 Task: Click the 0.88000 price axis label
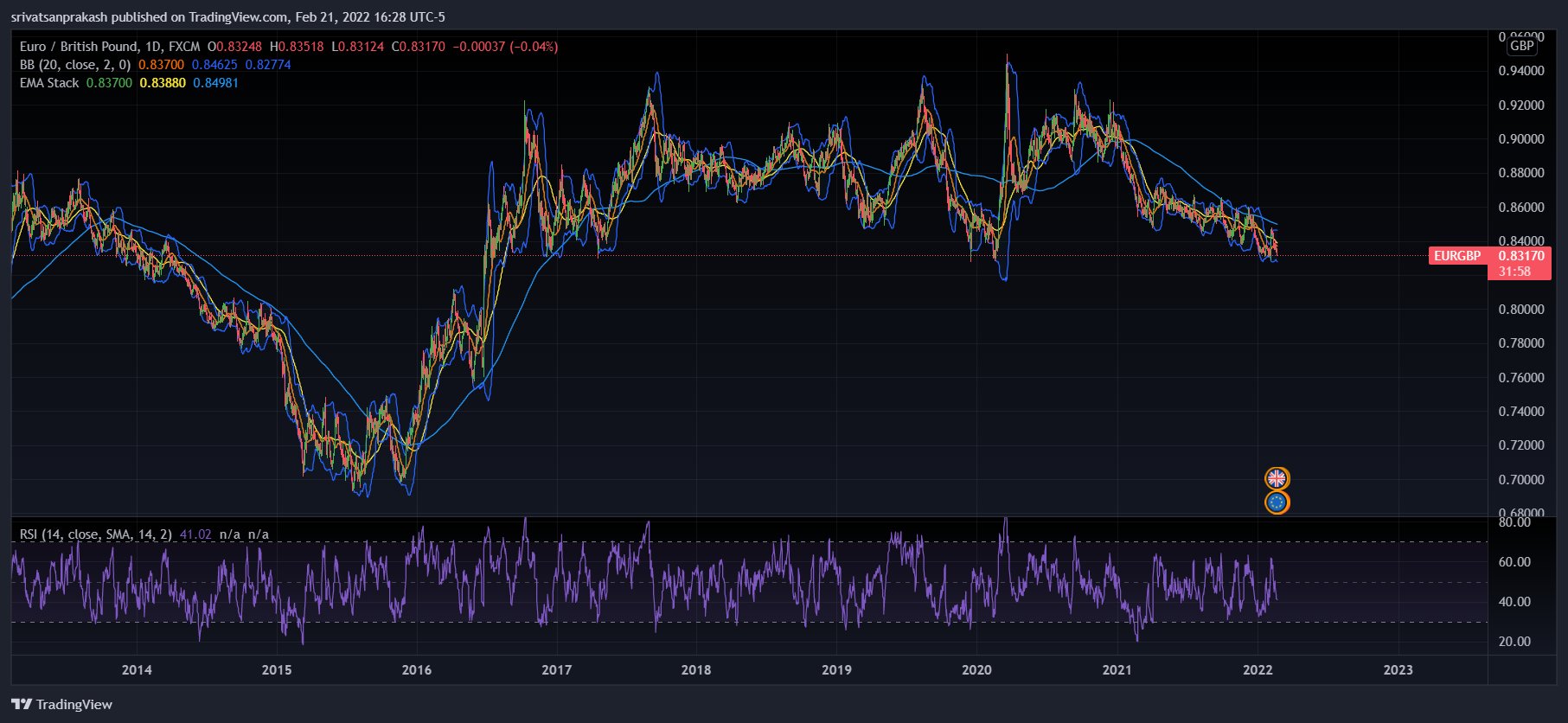click(x=1521, y=173)
